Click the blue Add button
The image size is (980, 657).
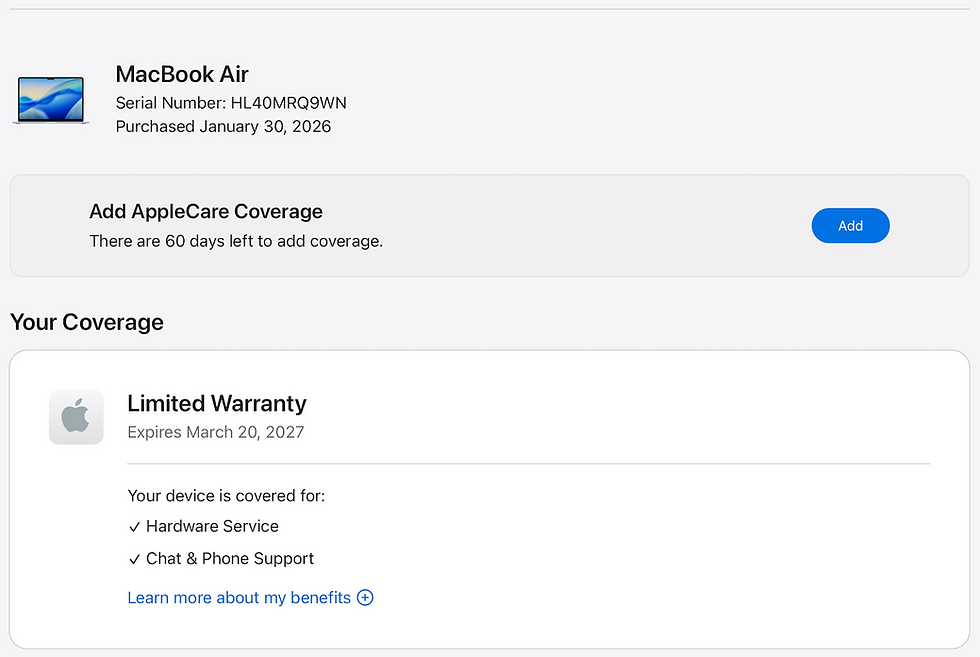tap(850, 226)
